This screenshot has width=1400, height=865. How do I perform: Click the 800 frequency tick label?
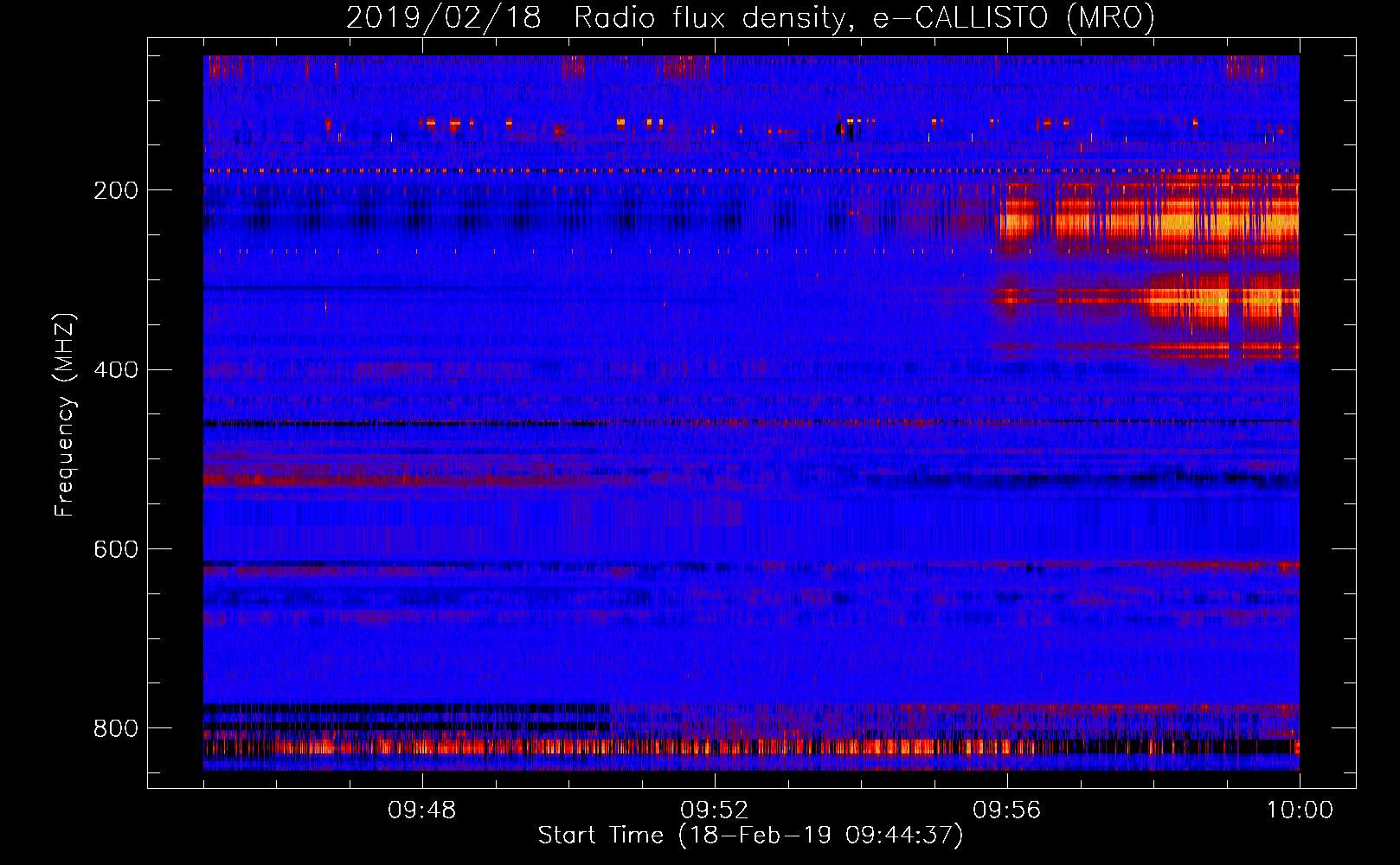point(116,729)
